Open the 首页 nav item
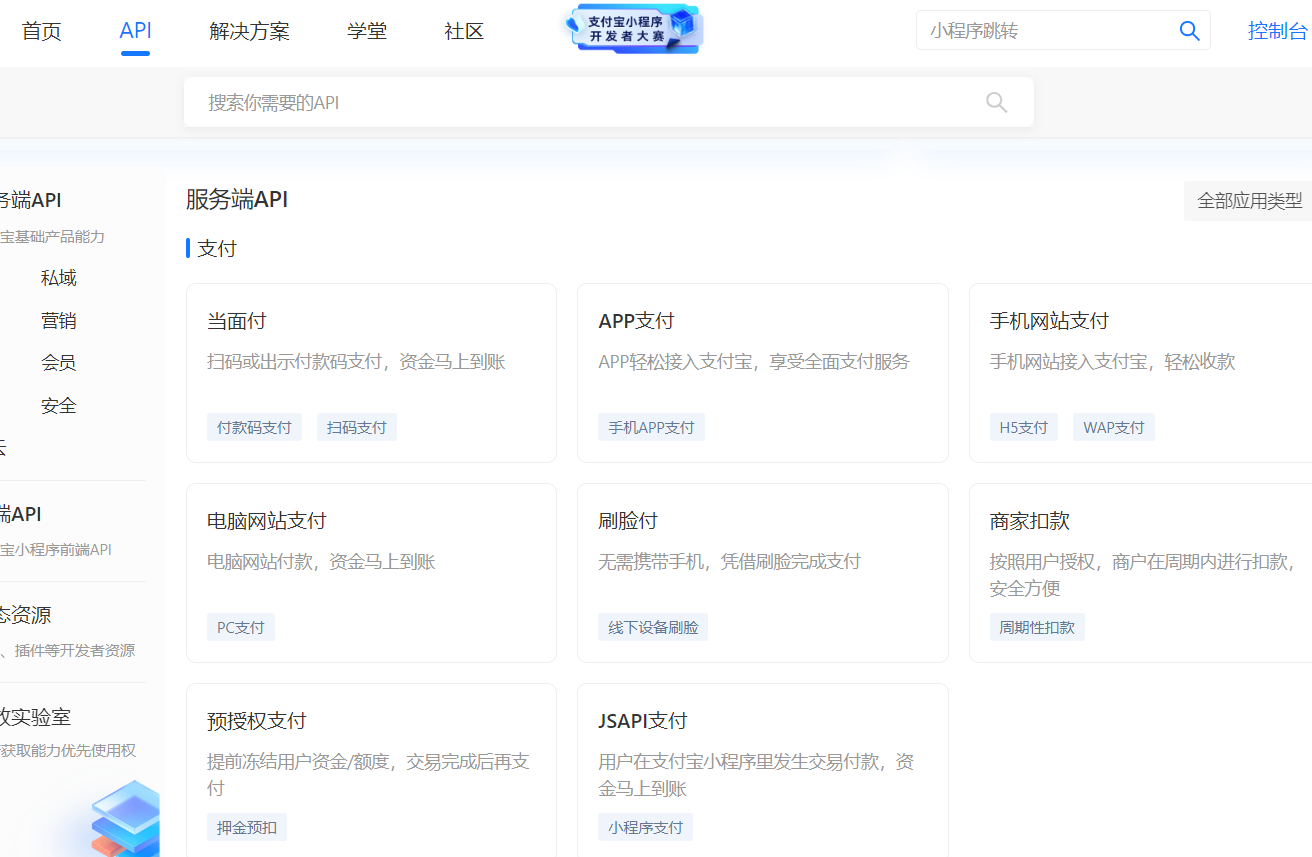 tap(42, 31)
